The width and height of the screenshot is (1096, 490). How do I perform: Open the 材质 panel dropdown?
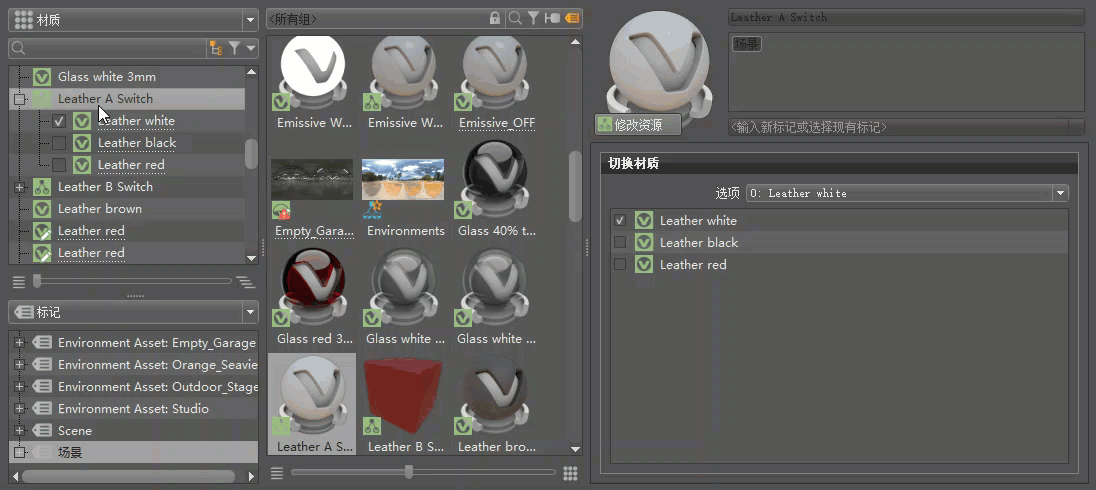coord(251,20)
